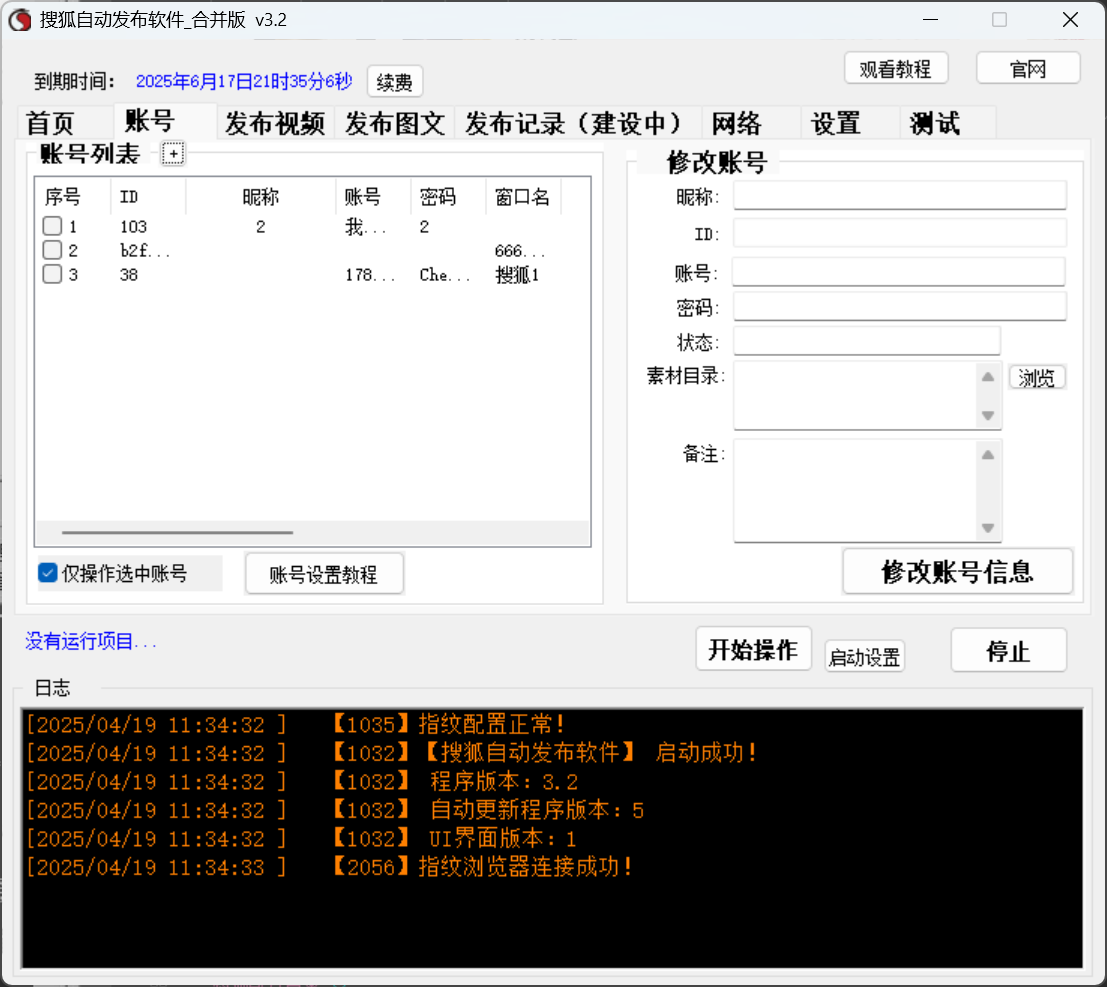Click the 没有运行项目... status text
1107x987 pixels.
(90, 641)
